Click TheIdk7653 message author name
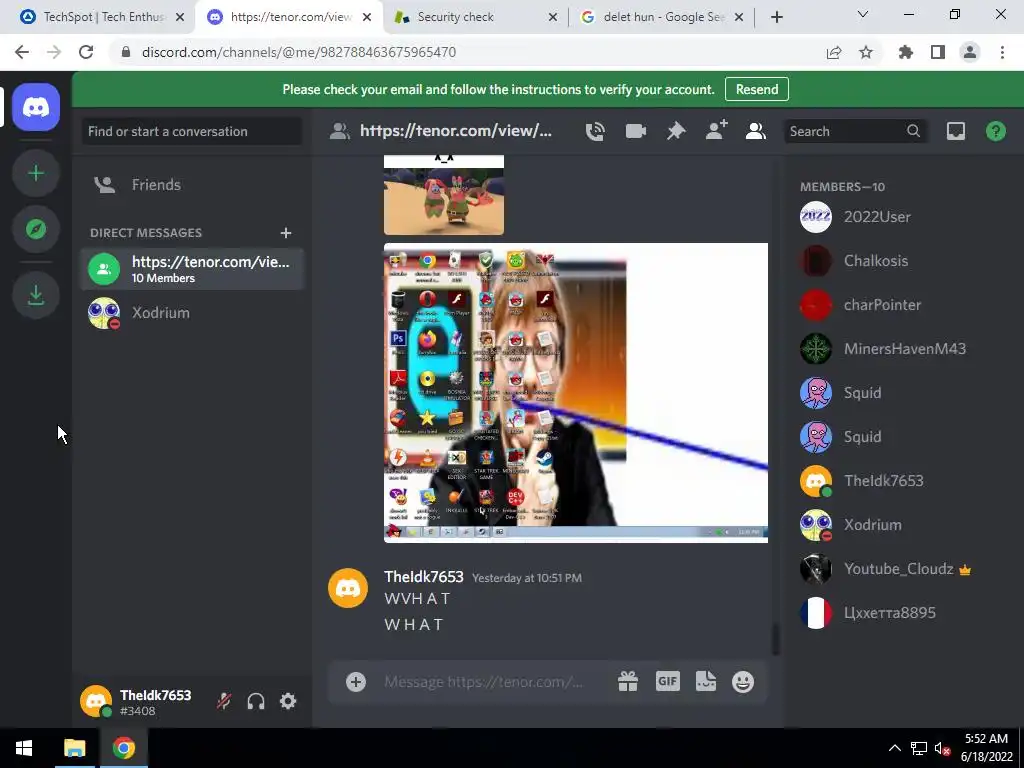 point(424,577)
